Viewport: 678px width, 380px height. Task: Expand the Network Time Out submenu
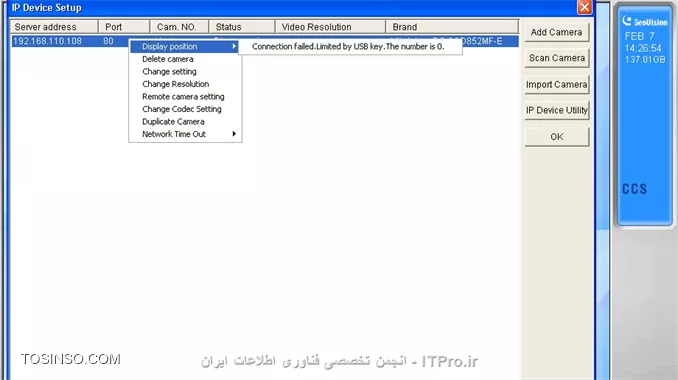(x=185, y=134)
